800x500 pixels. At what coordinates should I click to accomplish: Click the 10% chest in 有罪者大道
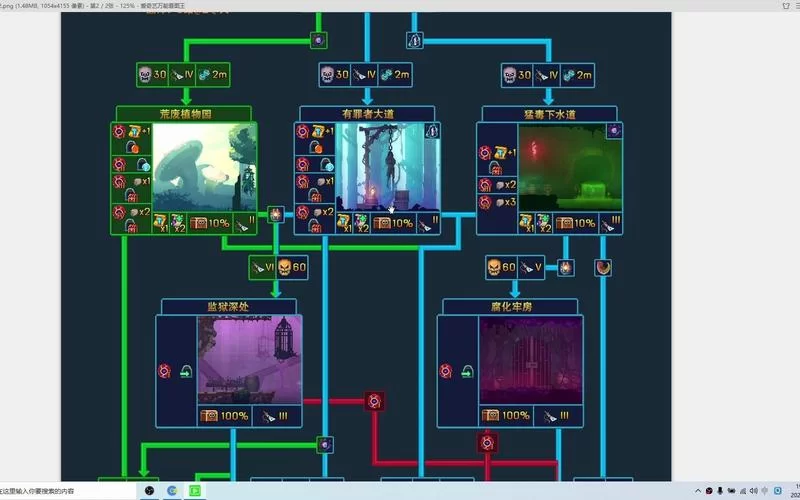pos(393,223)
